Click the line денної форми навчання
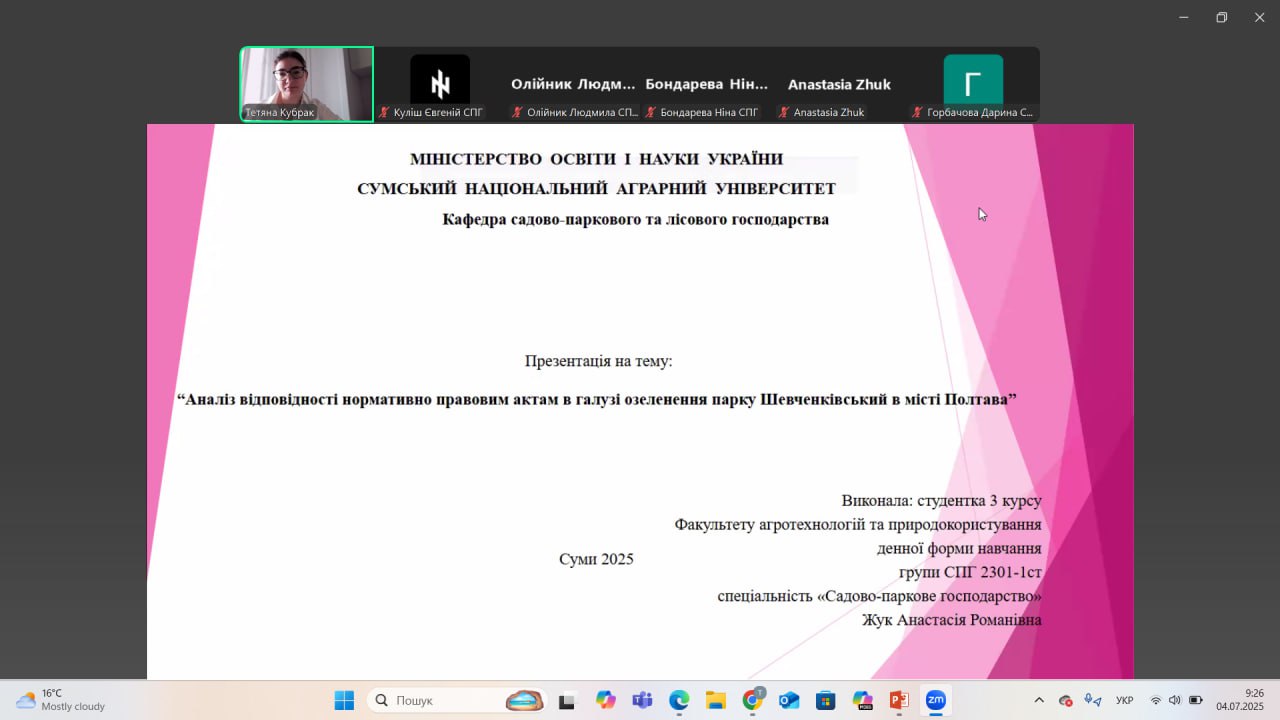1280x720 pixels. pyautogui.click(x=959, y=548)
